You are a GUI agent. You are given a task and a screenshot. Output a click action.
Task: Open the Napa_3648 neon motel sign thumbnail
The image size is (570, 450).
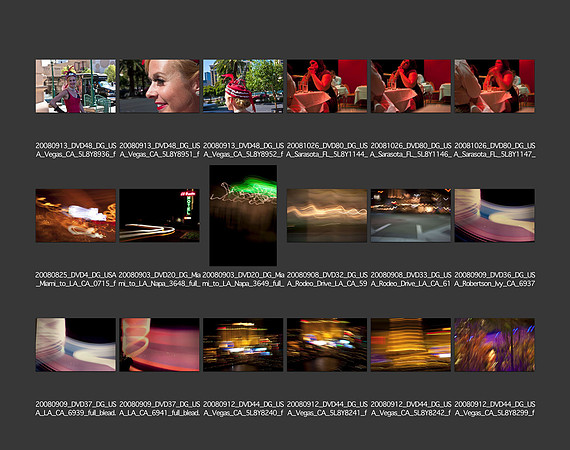tap(159, 216)
